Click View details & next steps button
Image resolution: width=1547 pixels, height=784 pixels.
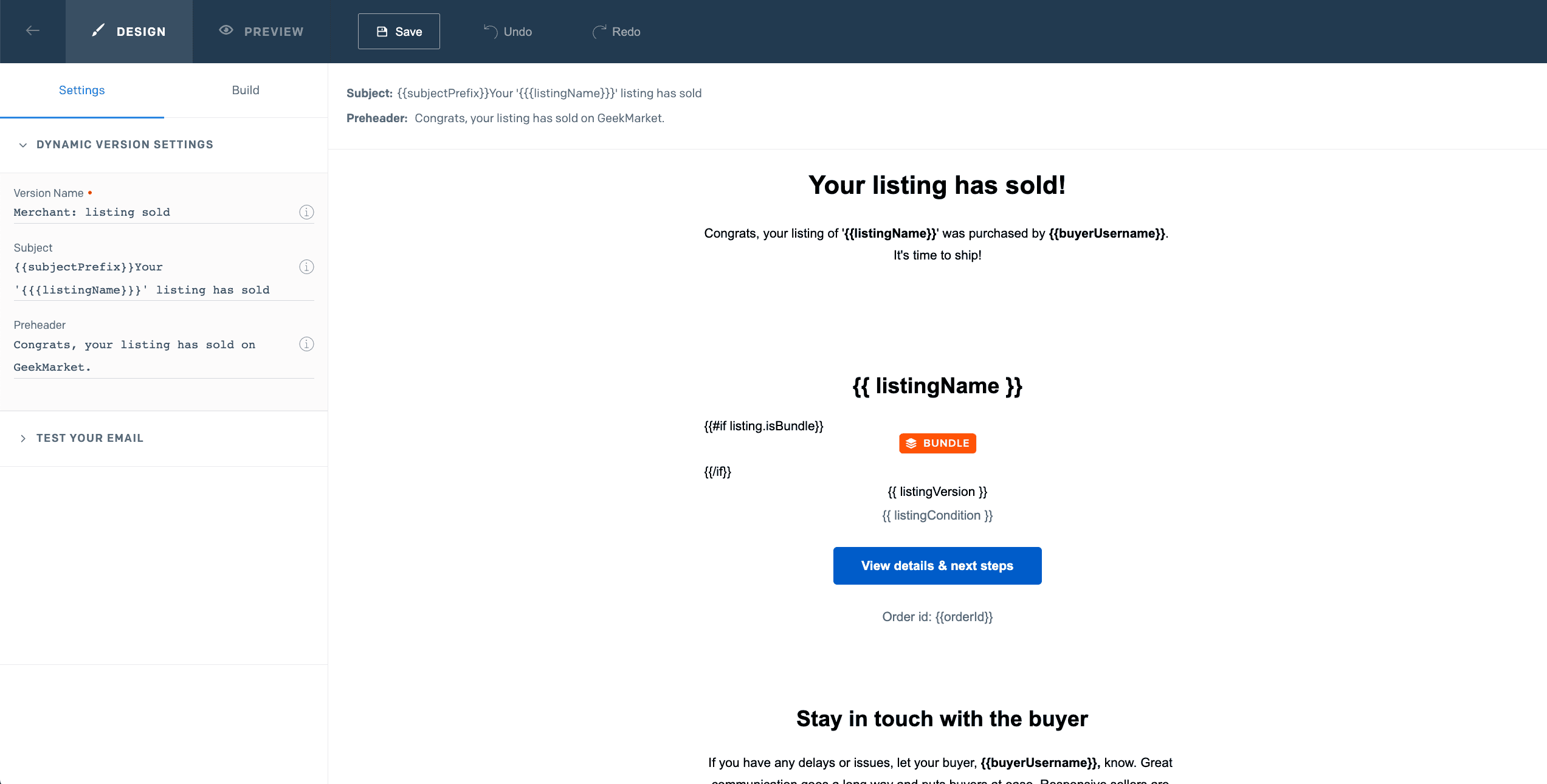click(937, 565)
